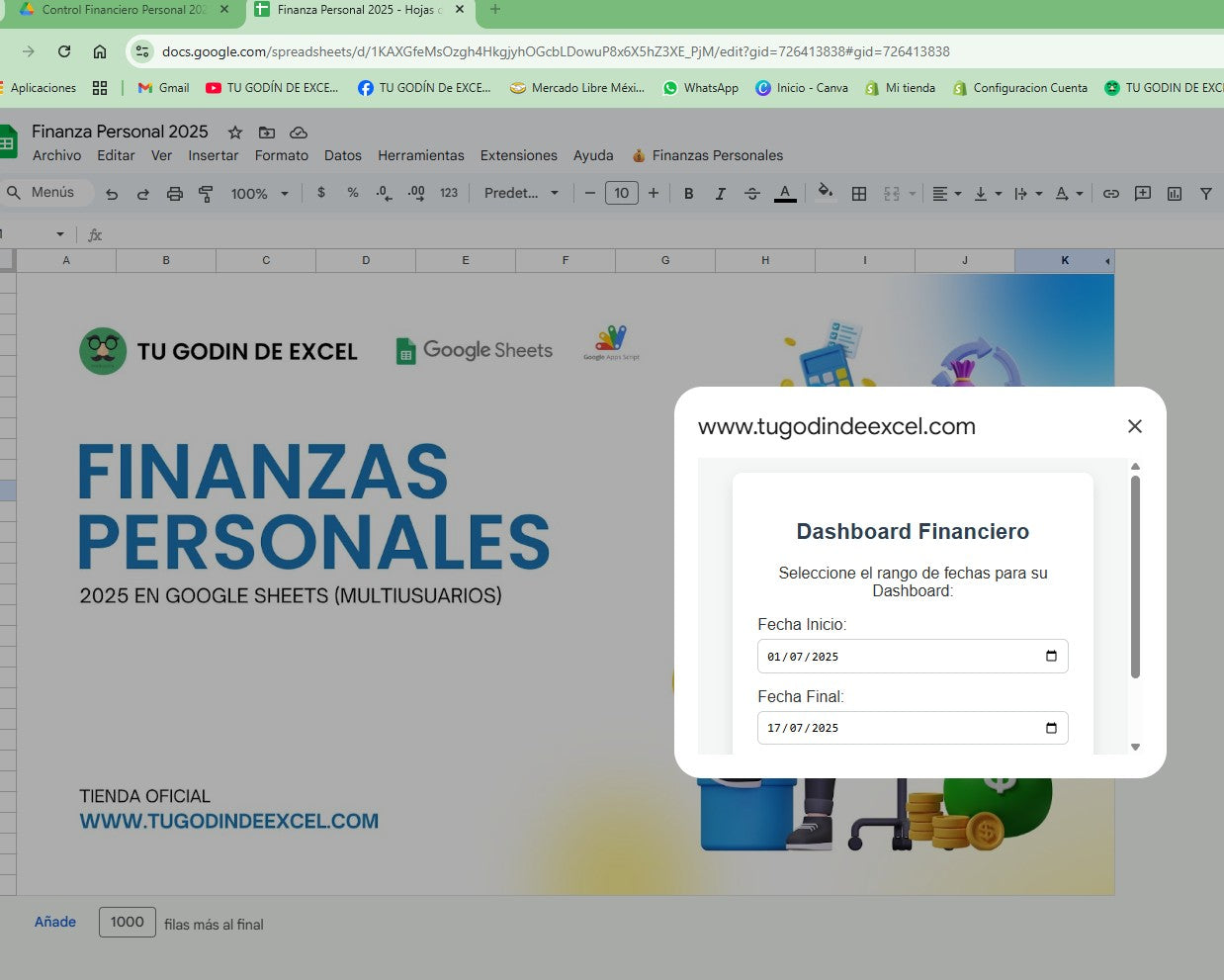The width and height of the screenshot is (1224, 980).
Task: Open the Mercado Libre México bookmark
Action: point(577,88)
